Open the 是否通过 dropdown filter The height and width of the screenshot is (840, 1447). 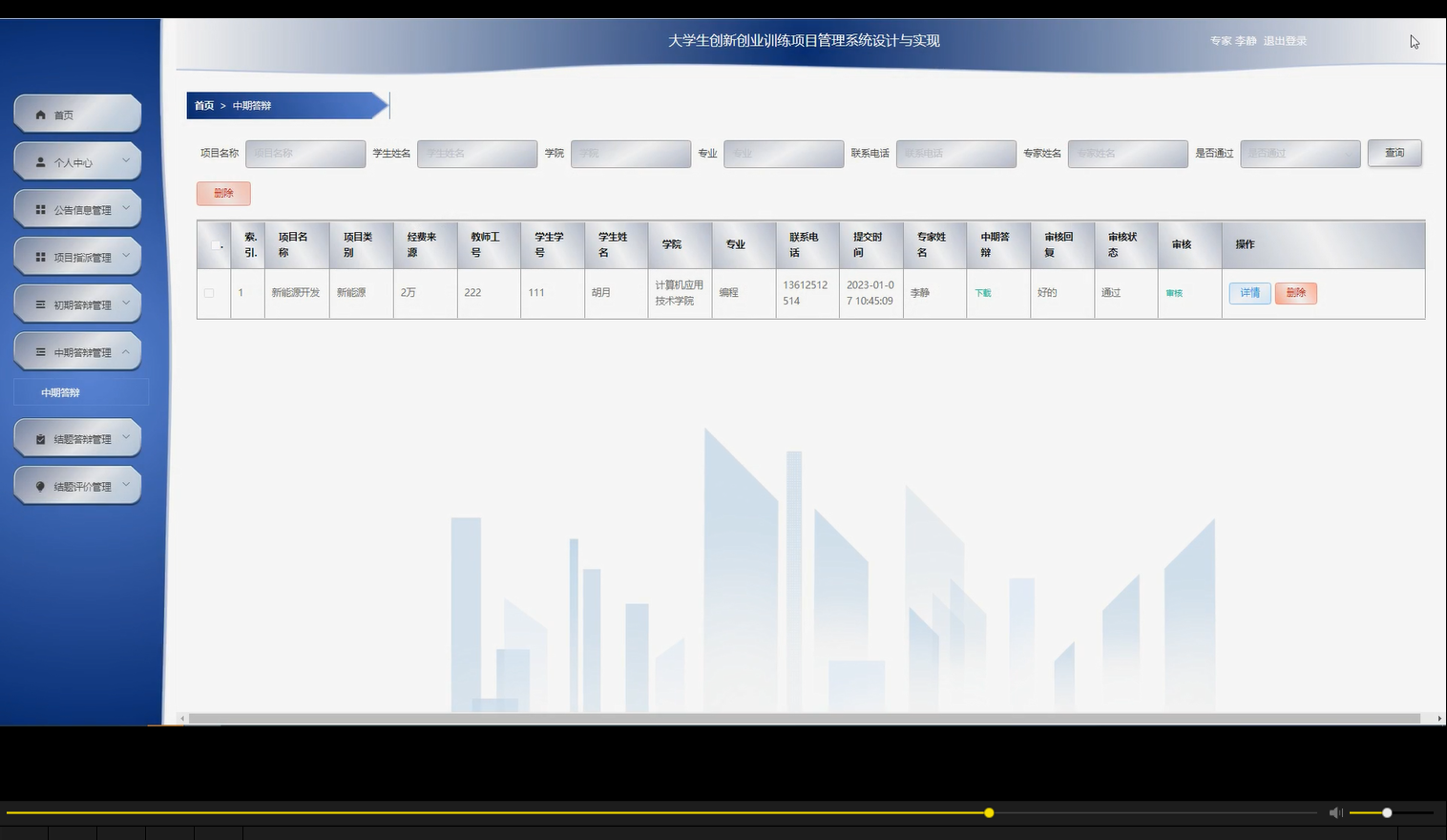click(x=1300, y=154)
